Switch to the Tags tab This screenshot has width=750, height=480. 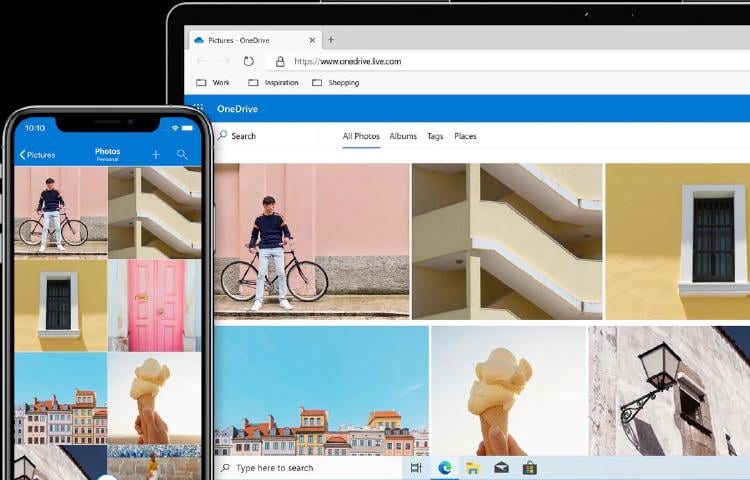tap(435, 136)
